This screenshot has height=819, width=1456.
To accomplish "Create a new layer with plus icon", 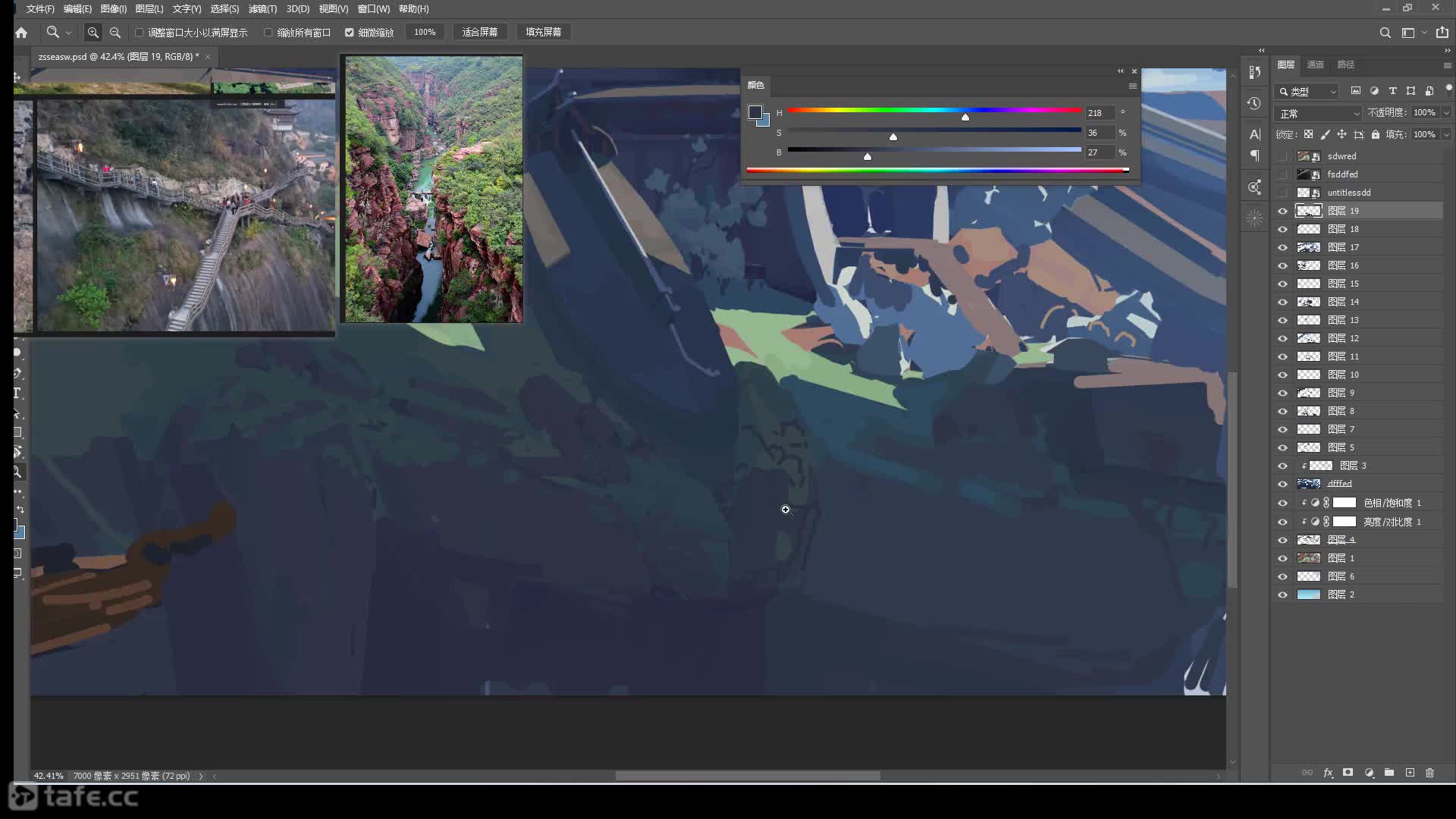I will click(x=1410, y=773).
